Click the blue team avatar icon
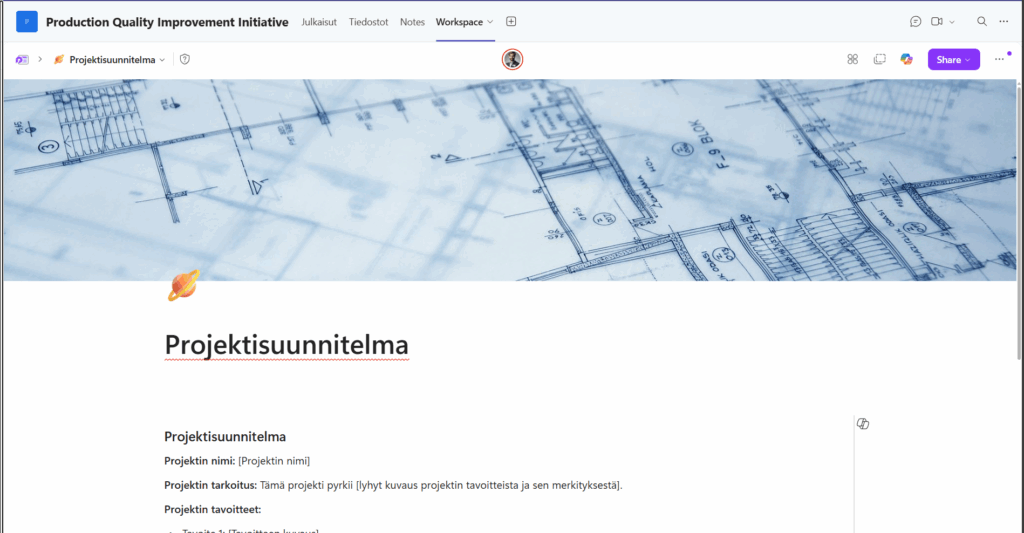Image resolution: width=1024 pixels, height=533 pixels. click(27, 22)
